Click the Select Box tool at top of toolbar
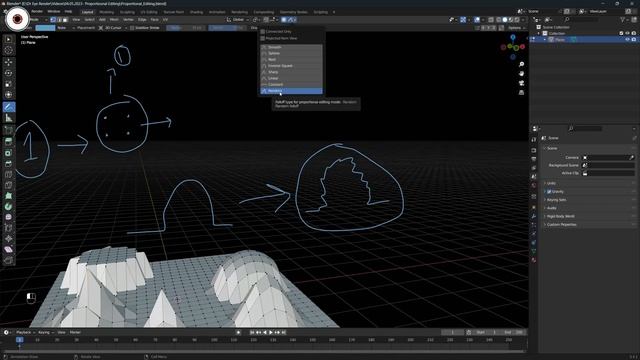Image resolution: width=640 pixels, height=360 pixels. click(9, 39)
